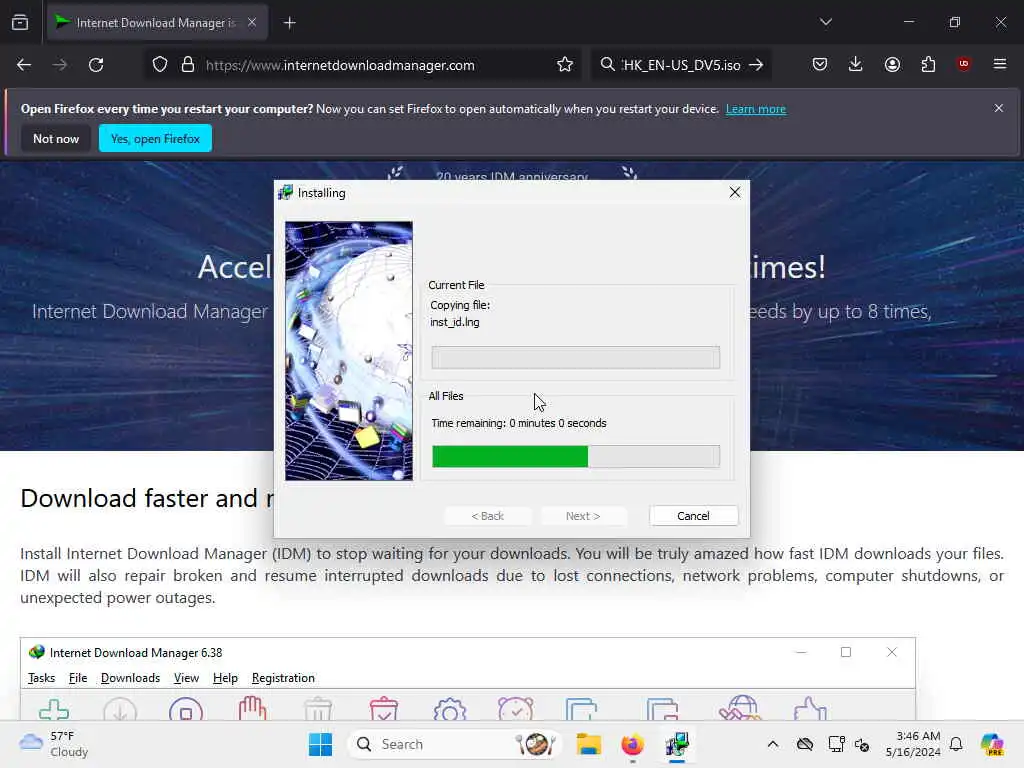1024x768 pixels.
Task: Show hidden system tray icons
Action: click(x=773, y=744)
